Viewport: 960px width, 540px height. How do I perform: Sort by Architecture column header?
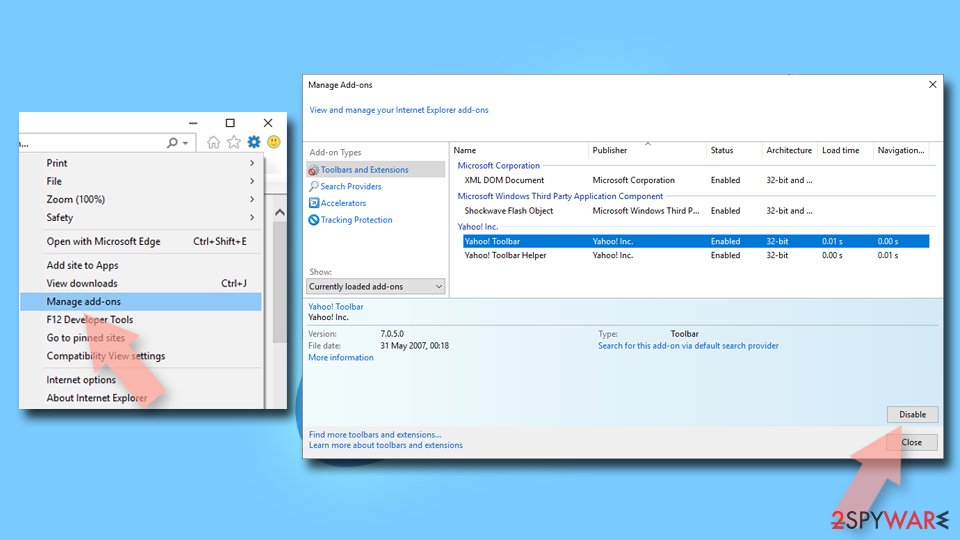pyautogui.click(x=789, y=150)
